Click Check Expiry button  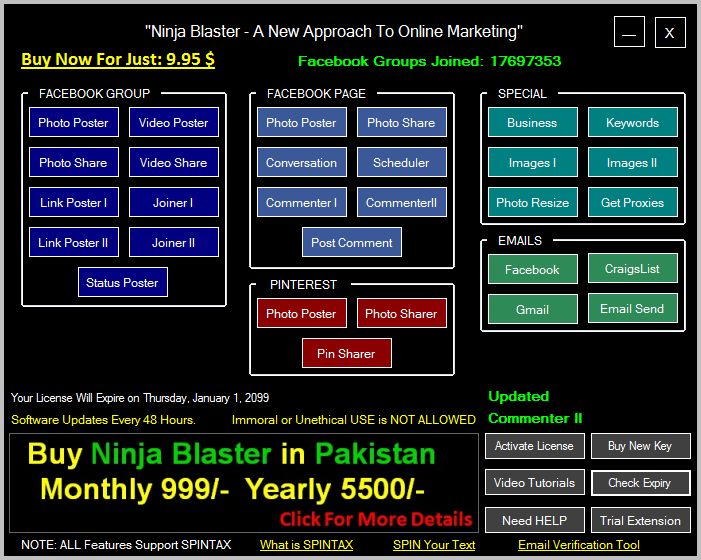coord(641,483)
